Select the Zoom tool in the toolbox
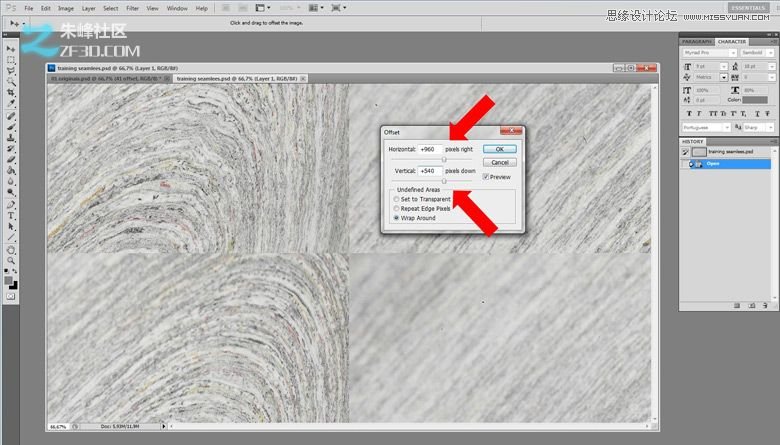 10,261
